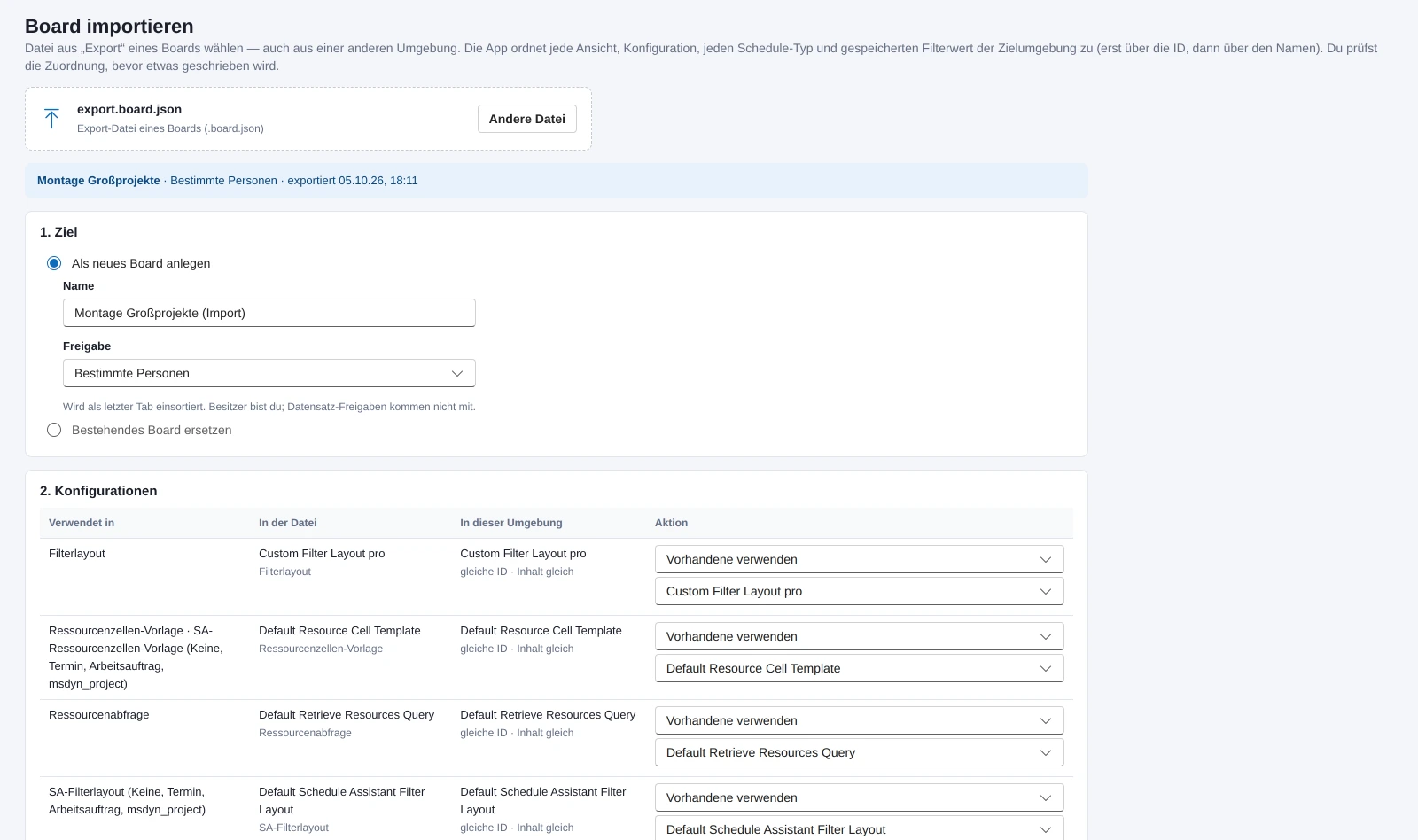Image resolution: width=1418 pixels, height=840 pixels.
Task: Click the board Name input field
Action: coord(269,313)
